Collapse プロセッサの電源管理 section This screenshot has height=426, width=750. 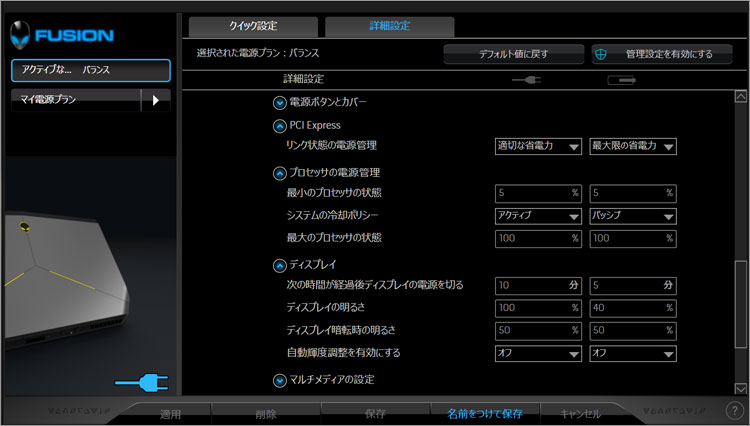coord(279,173)
